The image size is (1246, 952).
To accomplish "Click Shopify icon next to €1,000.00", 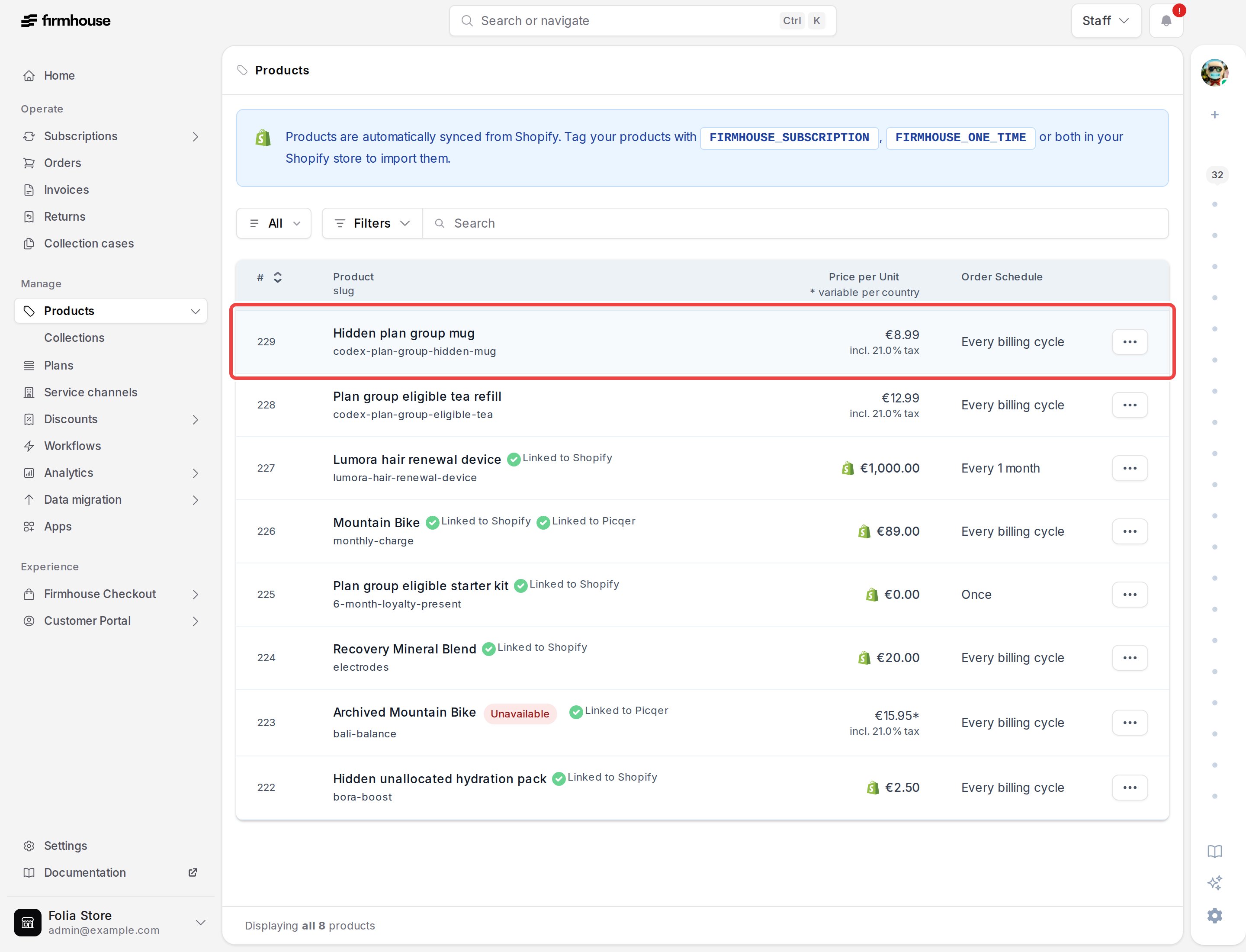I will (x=847, y=469).
